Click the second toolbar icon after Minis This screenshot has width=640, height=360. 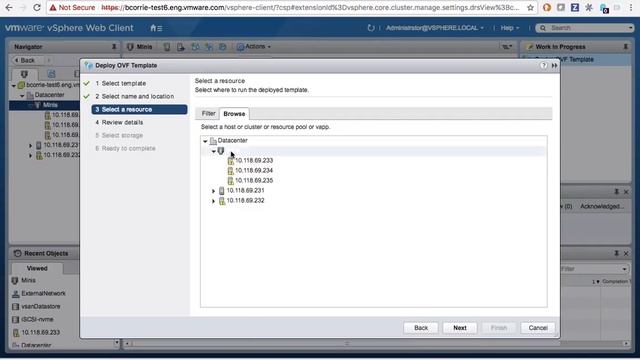[x=181, y=47]
